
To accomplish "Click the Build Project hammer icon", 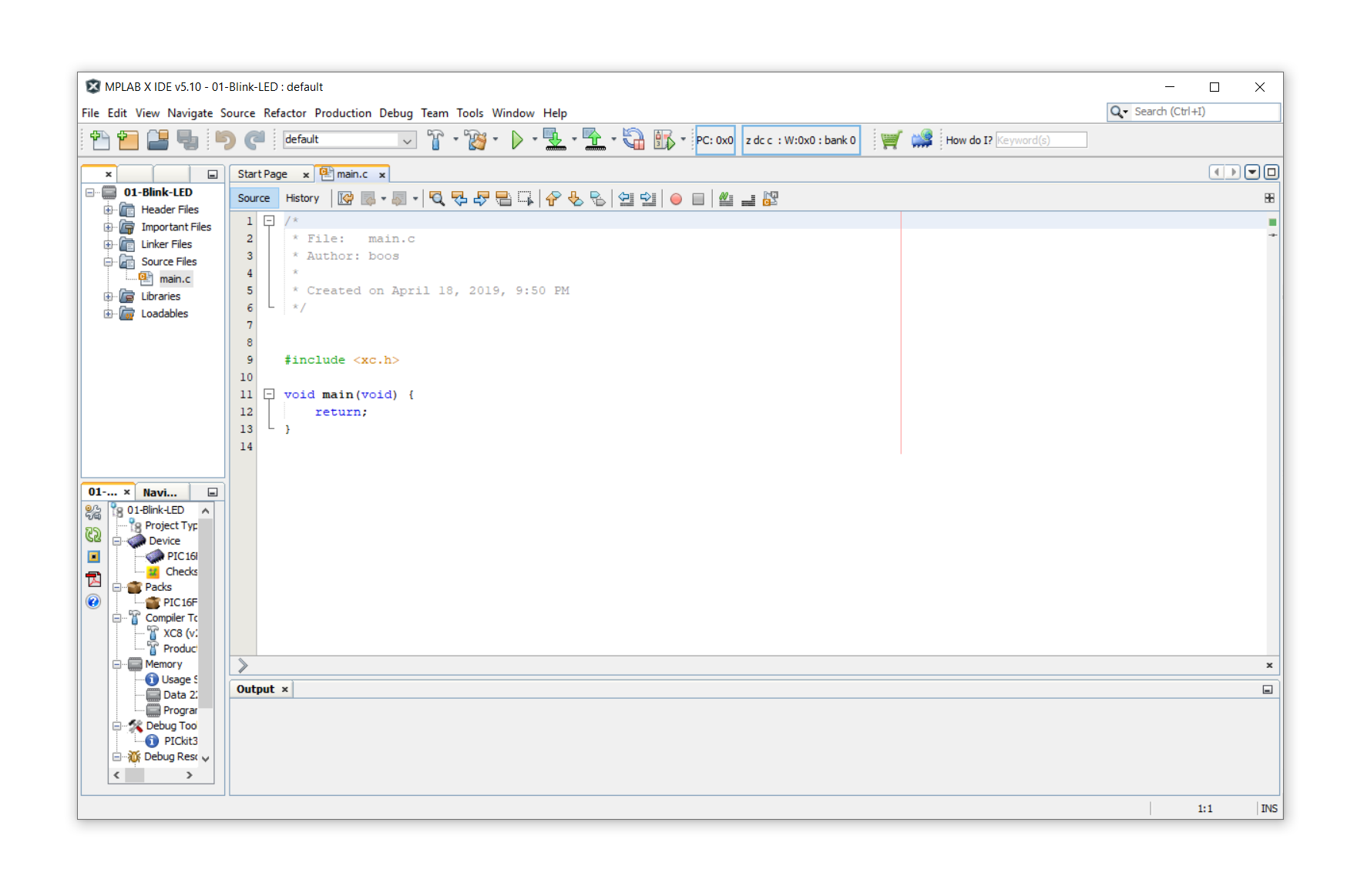I will [x=435, y=139].
